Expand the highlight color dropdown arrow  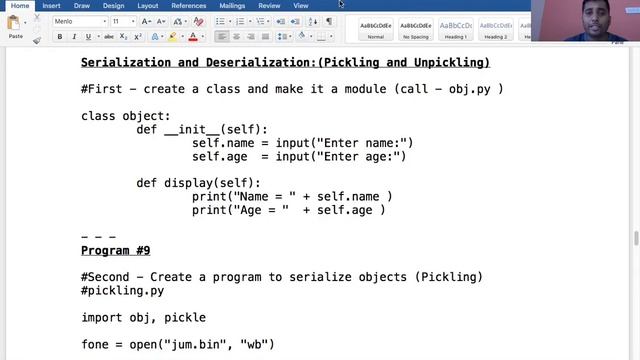point(182,37)
